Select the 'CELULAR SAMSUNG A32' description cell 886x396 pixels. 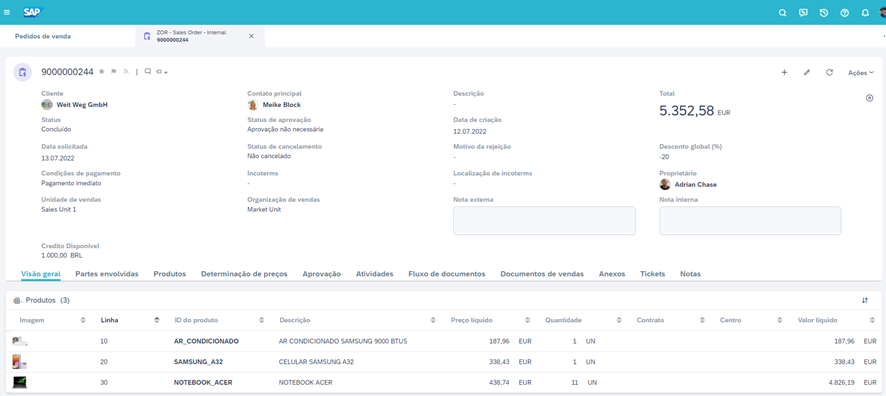click(316, 362)
